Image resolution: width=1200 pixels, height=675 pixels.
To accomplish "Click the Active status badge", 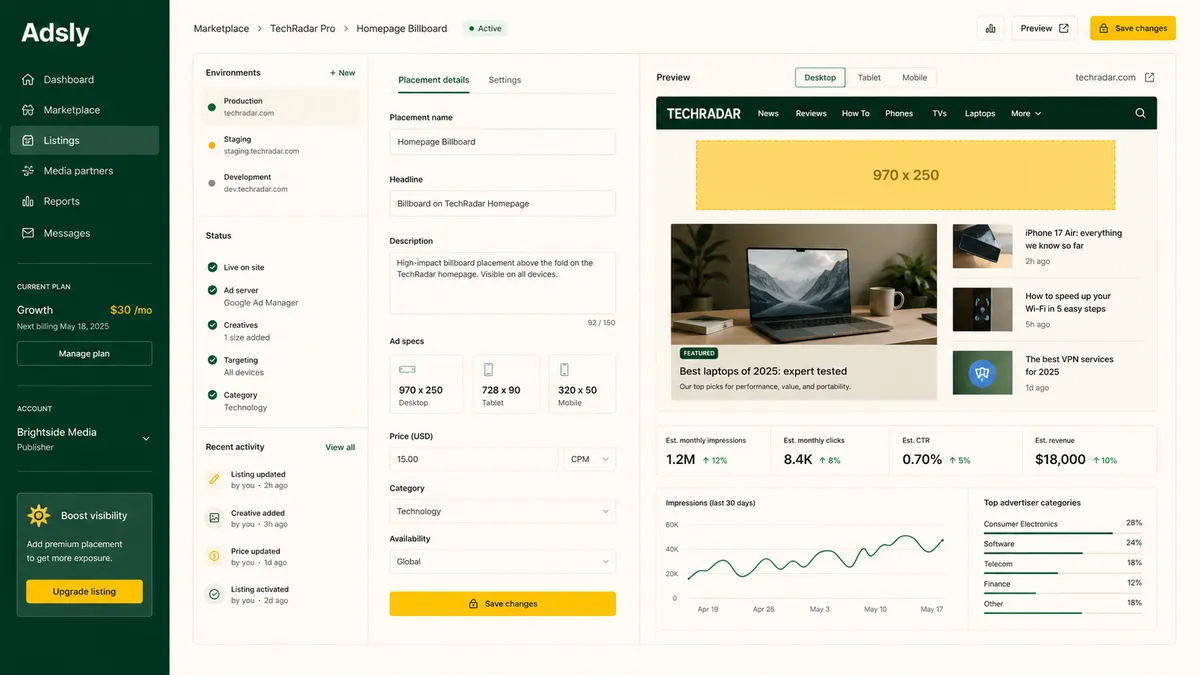I will coord(485,28).
